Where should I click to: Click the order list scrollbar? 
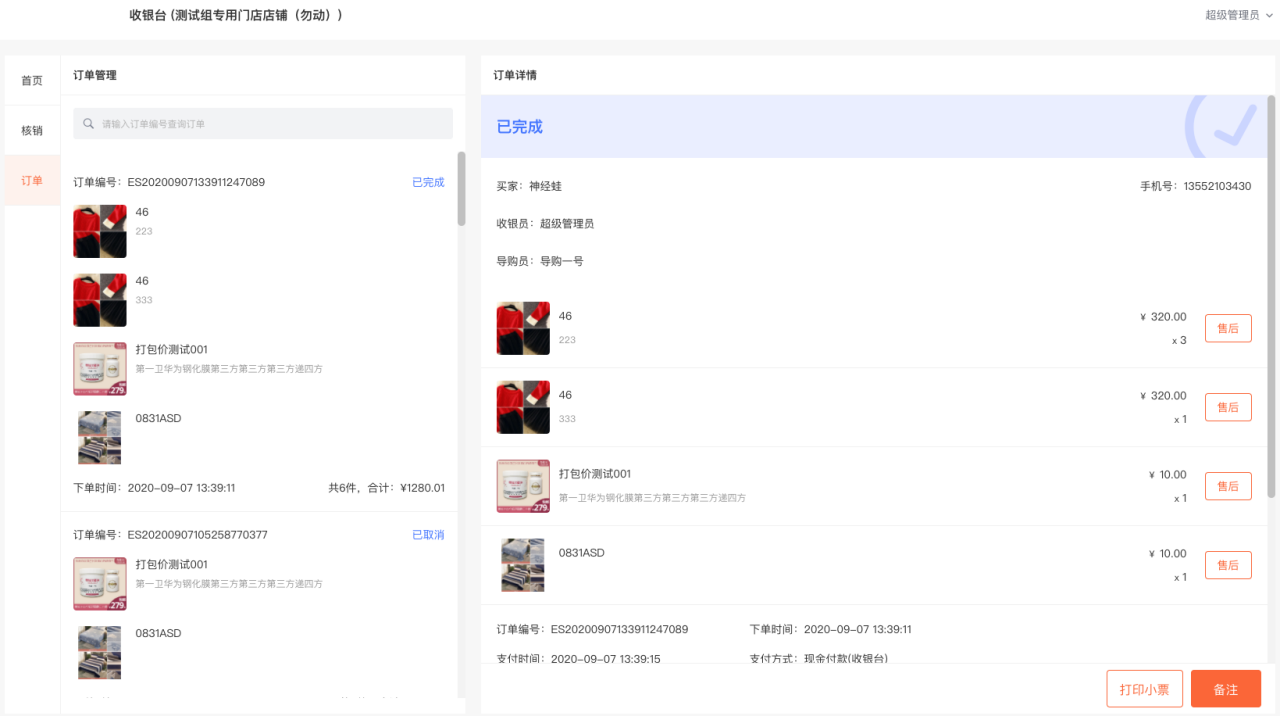tap(461, 189)
